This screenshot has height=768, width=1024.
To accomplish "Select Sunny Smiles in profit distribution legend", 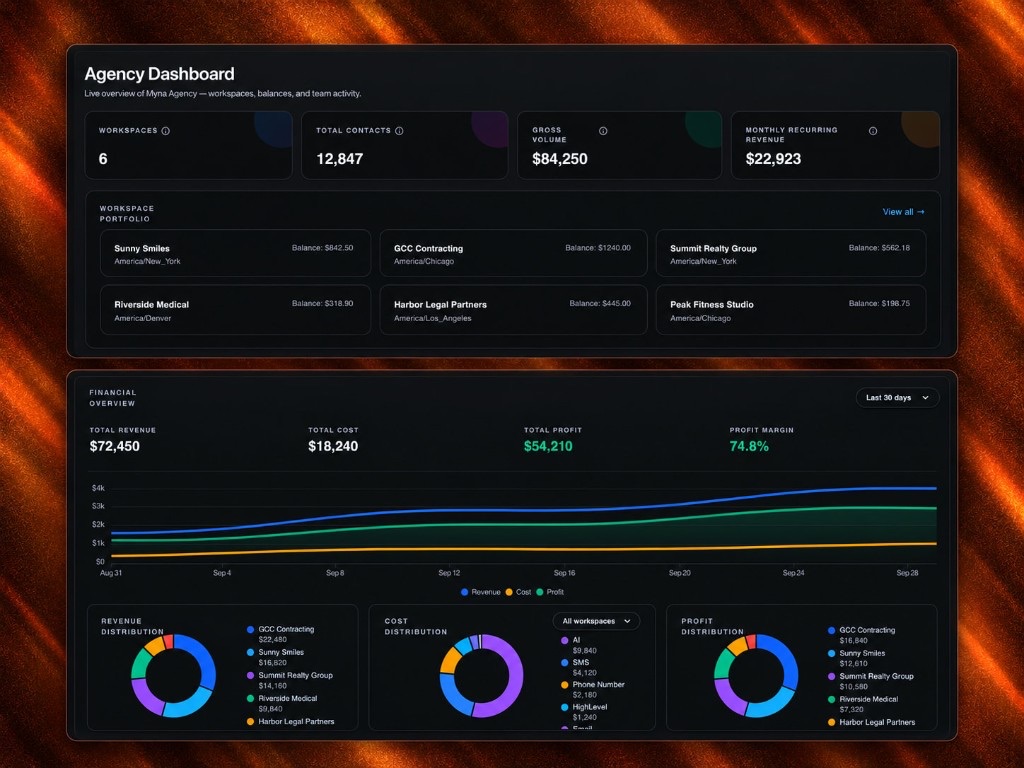I will pos(857,653).
